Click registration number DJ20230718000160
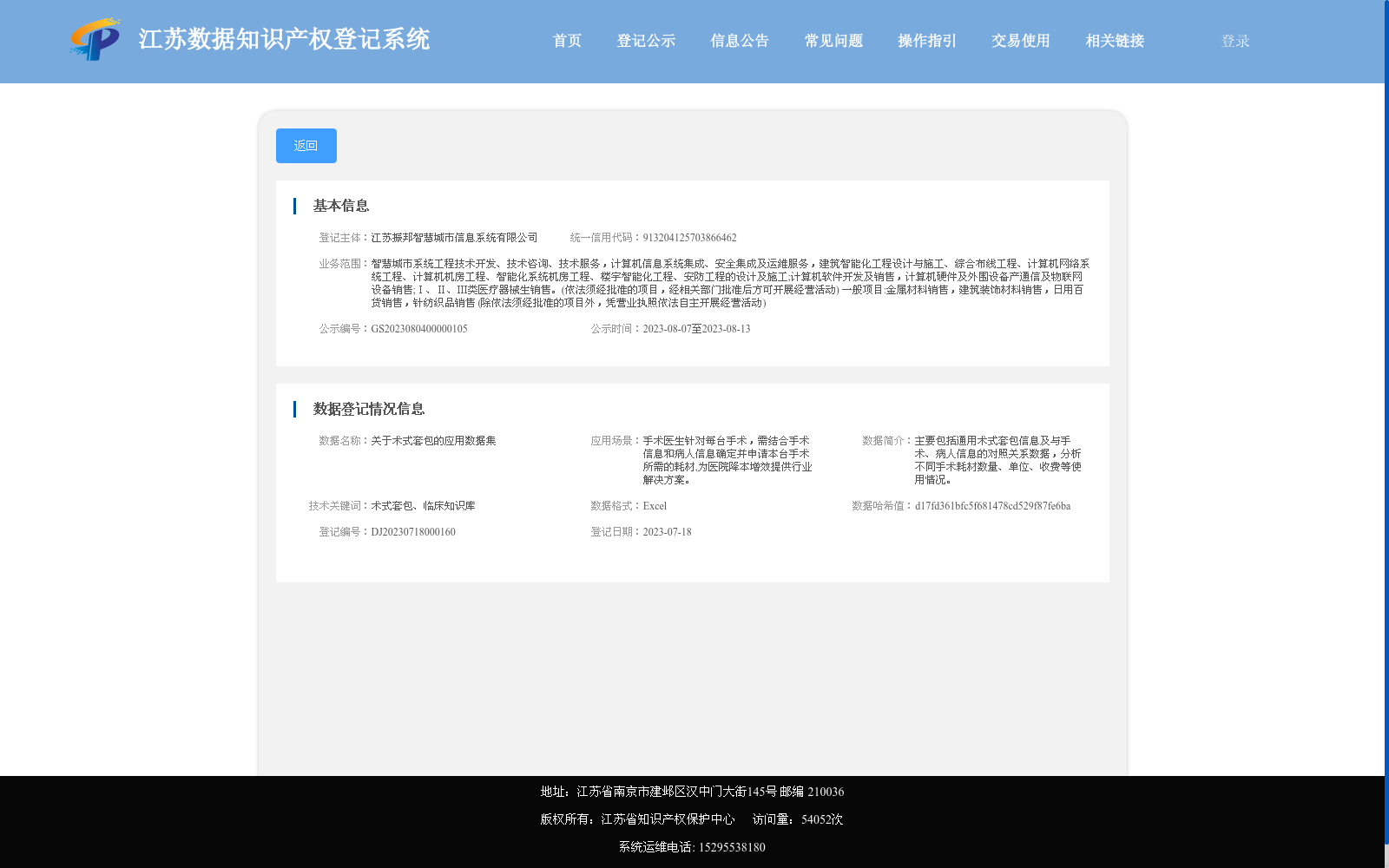Image resolution: width=1389 pixels, height=868 pixels. click(x=413, y=532)
